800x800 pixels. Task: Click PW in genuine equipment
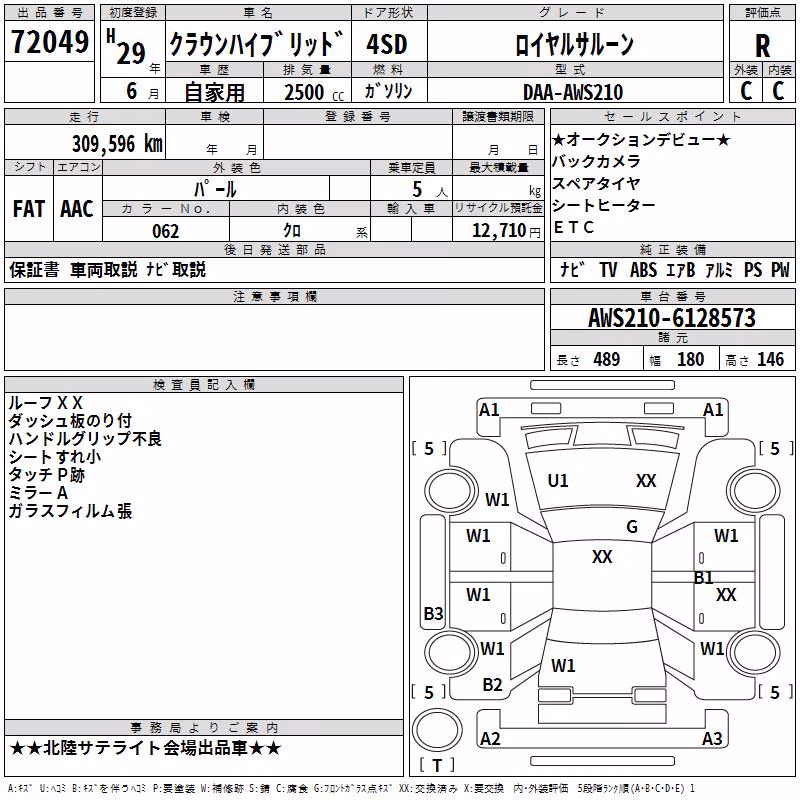click(x=780, y=269)
